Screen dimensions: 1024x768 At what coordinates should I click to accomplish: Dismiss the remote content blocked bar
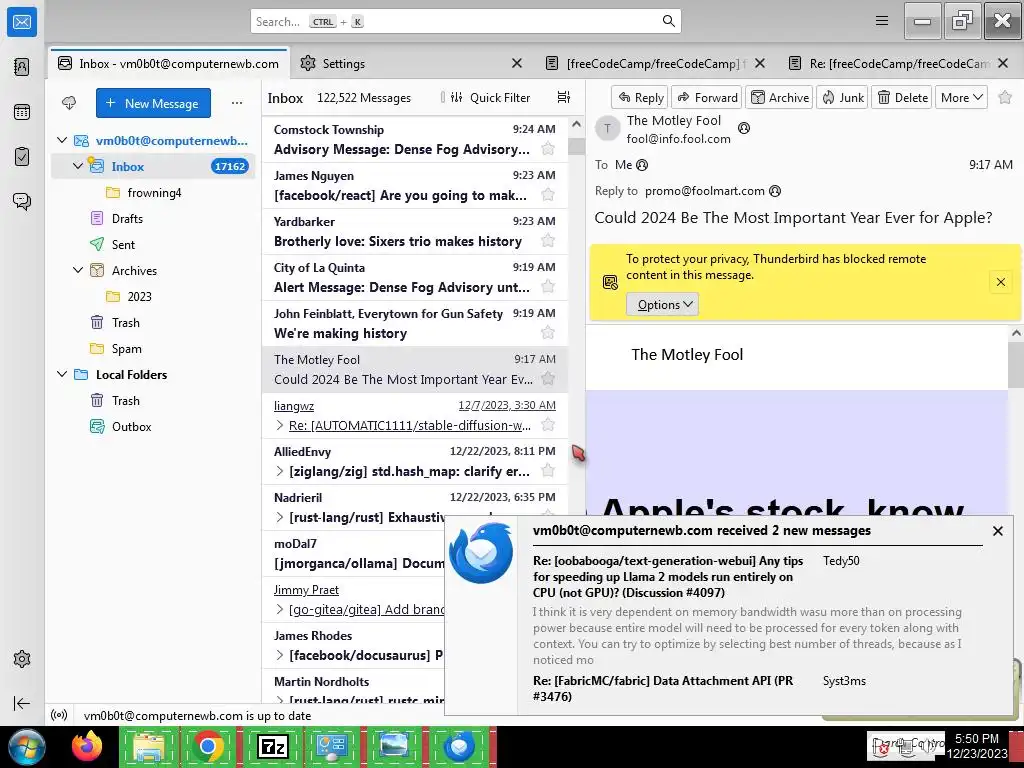[x=1000, y=282]
